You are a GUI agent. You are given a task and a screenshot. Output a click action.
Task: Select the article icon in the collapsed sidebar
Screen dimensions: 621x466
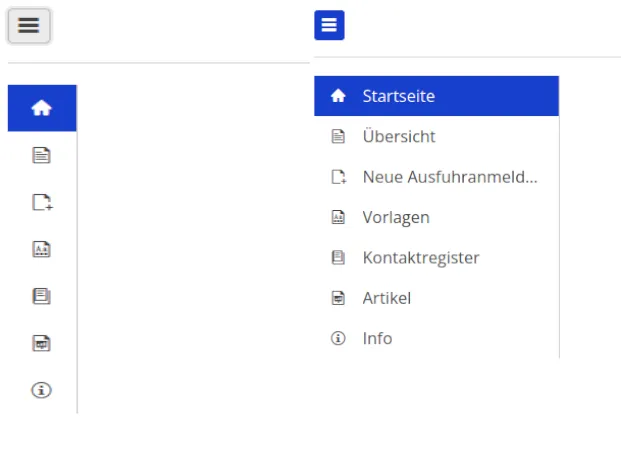pyautogui.click(x=42, y=343)
